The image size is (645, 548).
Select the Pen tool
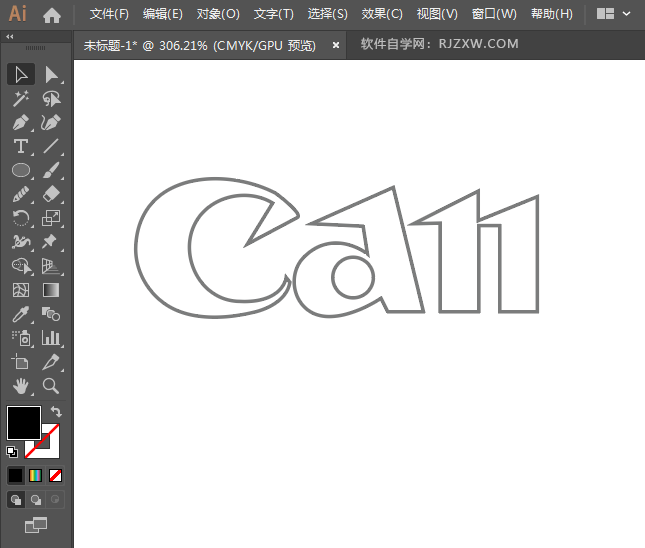click(21, 122)
